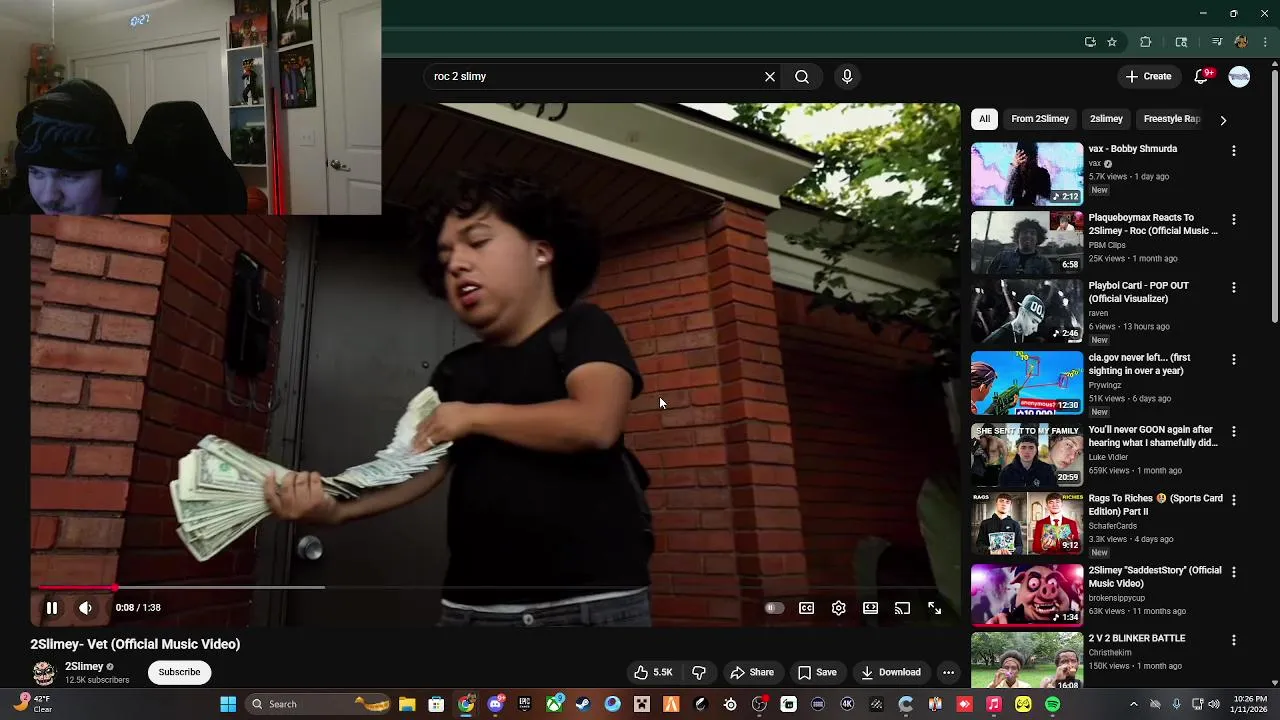Viewport: 1280px width, 720px height.
Task: Download the current video
Action: click(x=891, y=672)
